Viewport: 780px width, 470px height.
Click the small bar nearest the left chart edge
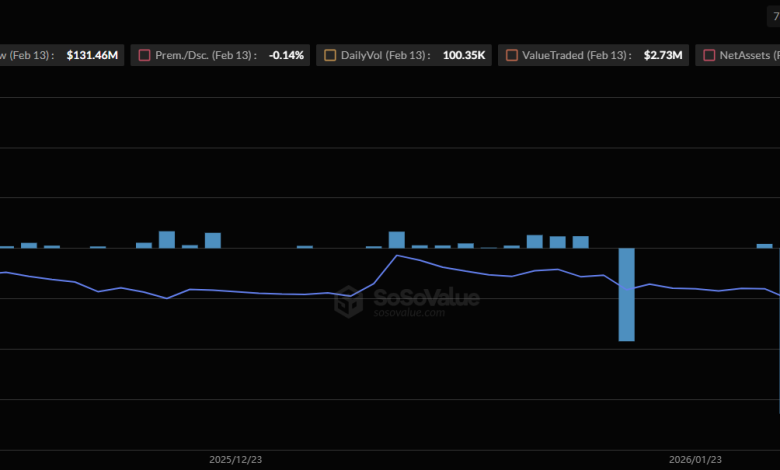point(6,246)
